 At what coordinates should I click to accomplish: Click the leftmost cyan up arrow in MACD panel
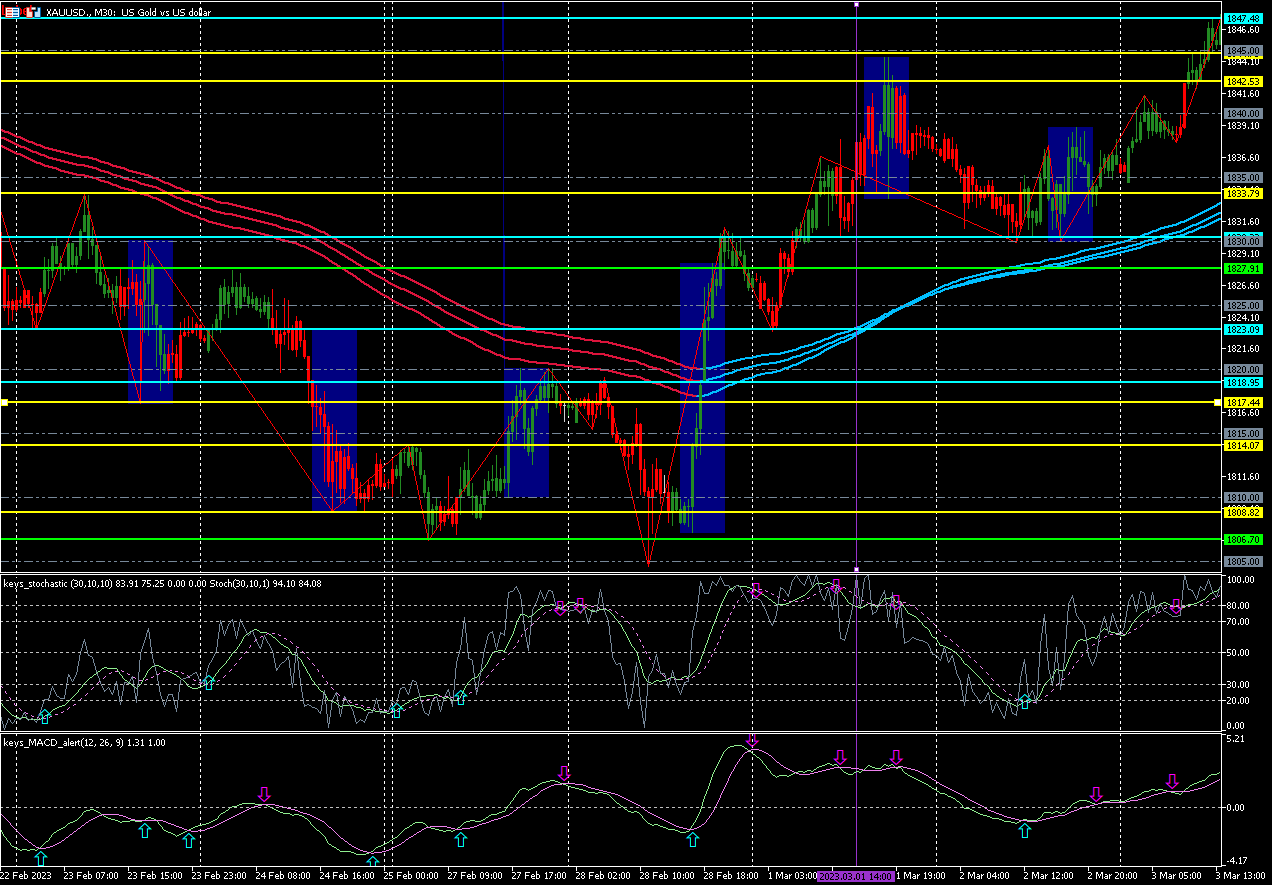[40, 858]
